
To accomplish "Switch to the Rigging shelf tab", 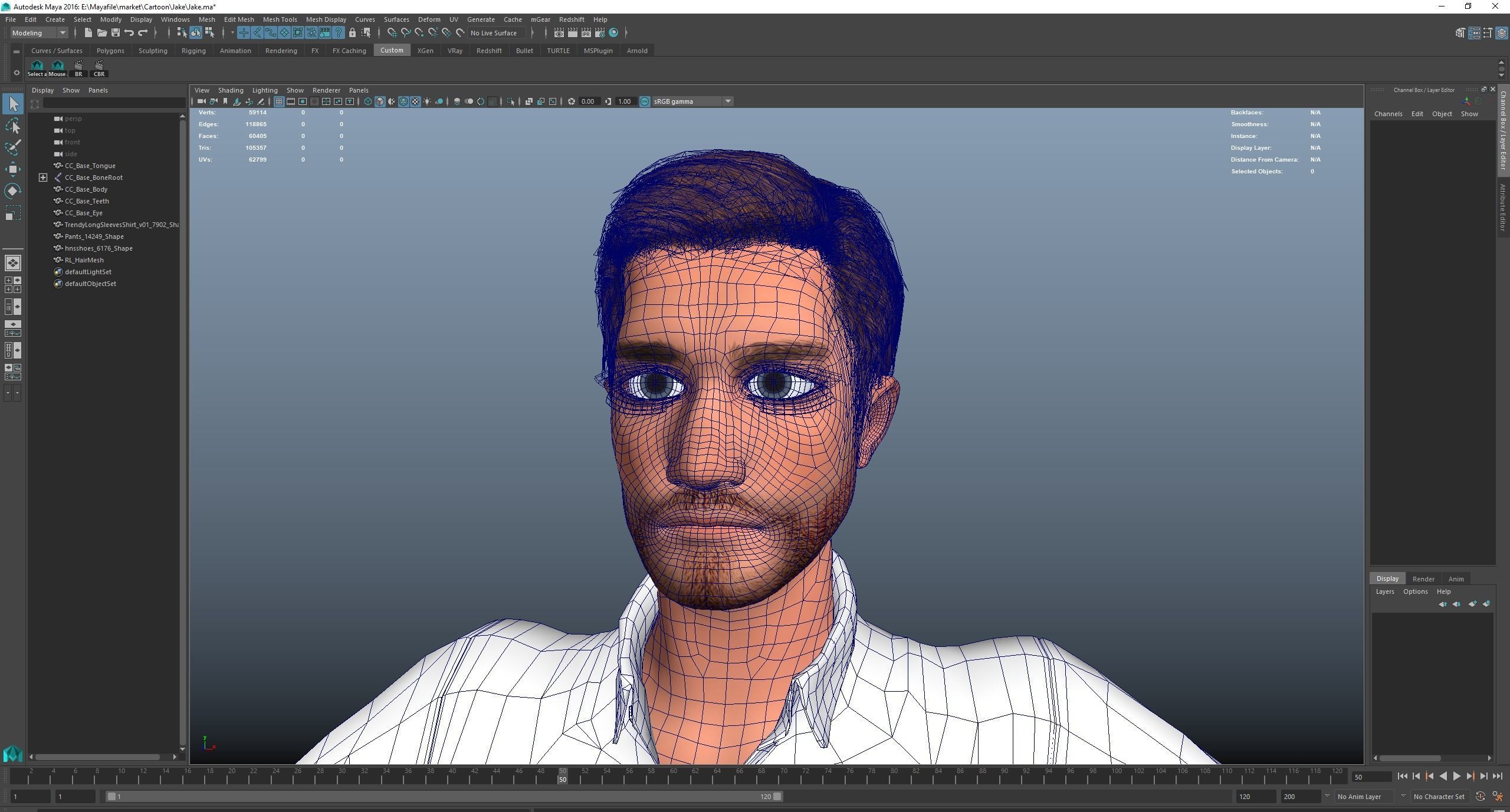I will coord(193,51).
